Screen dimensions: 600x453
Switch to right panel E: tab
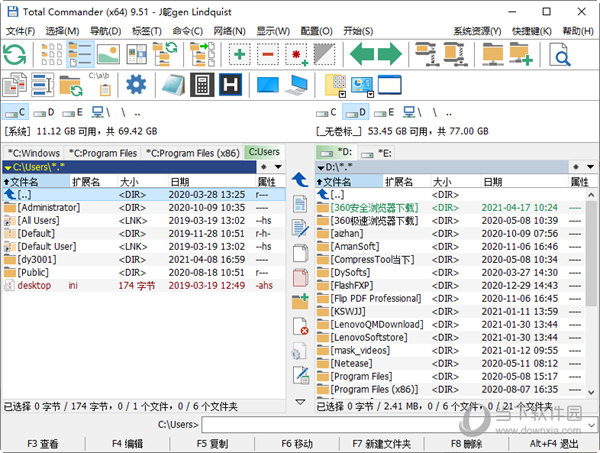[x=377, y=153]
